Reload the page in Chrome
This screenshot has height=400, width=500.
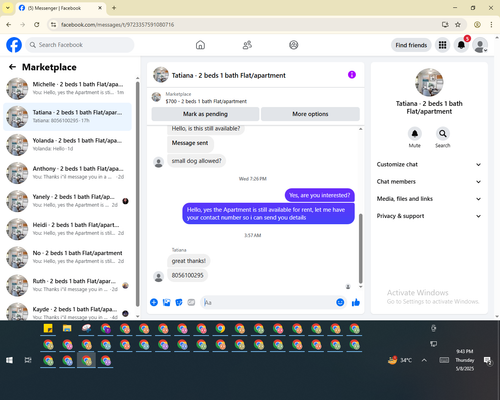coord(37,25)
